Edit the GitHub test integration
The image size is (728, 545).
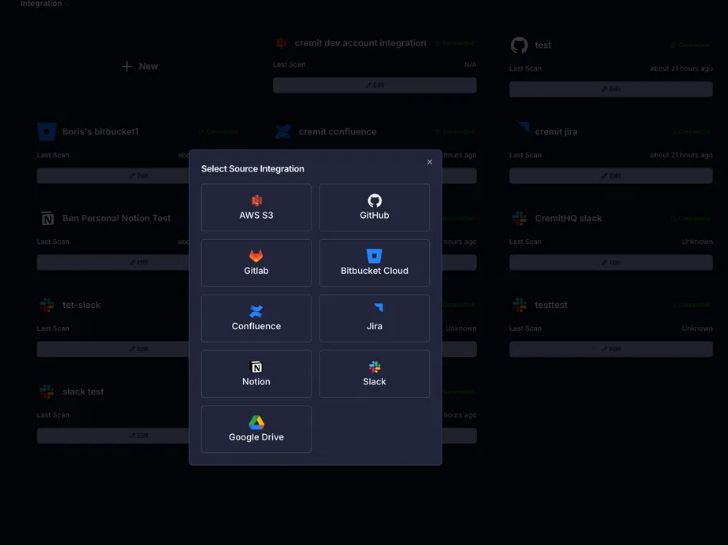[611, 89]
